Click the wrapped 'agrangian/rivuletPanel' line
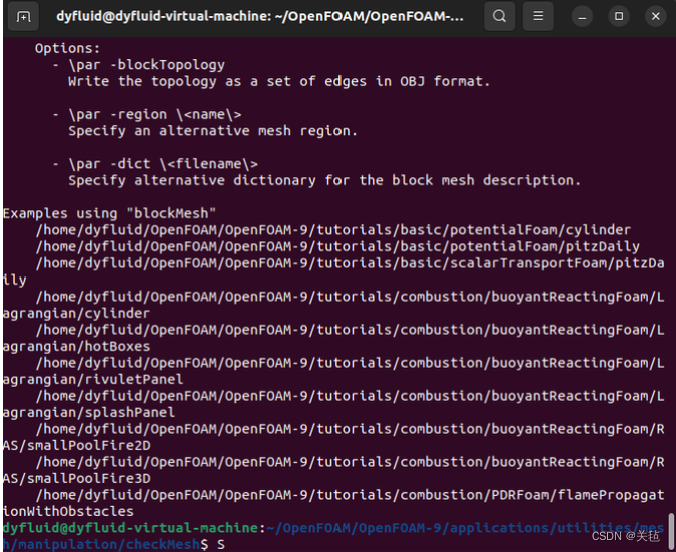The height and width of the screenshot is (552, 676). point(93,380)
